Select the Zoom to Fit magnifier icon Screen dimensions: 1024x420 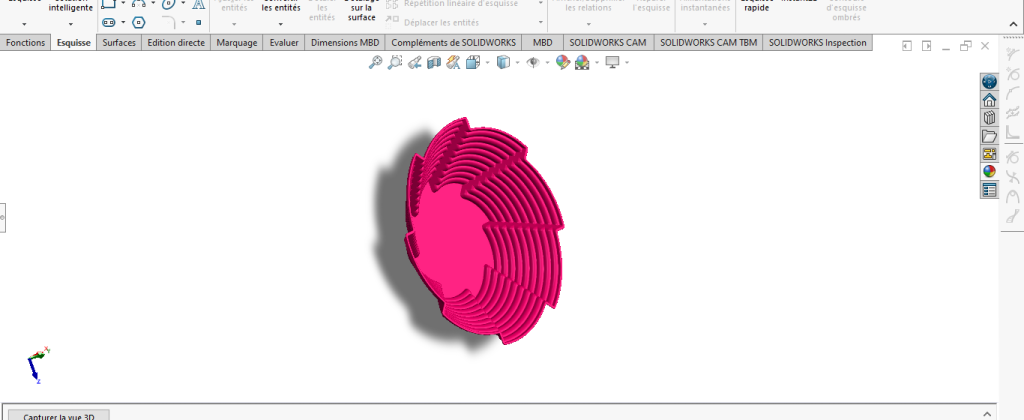(376, 63)
